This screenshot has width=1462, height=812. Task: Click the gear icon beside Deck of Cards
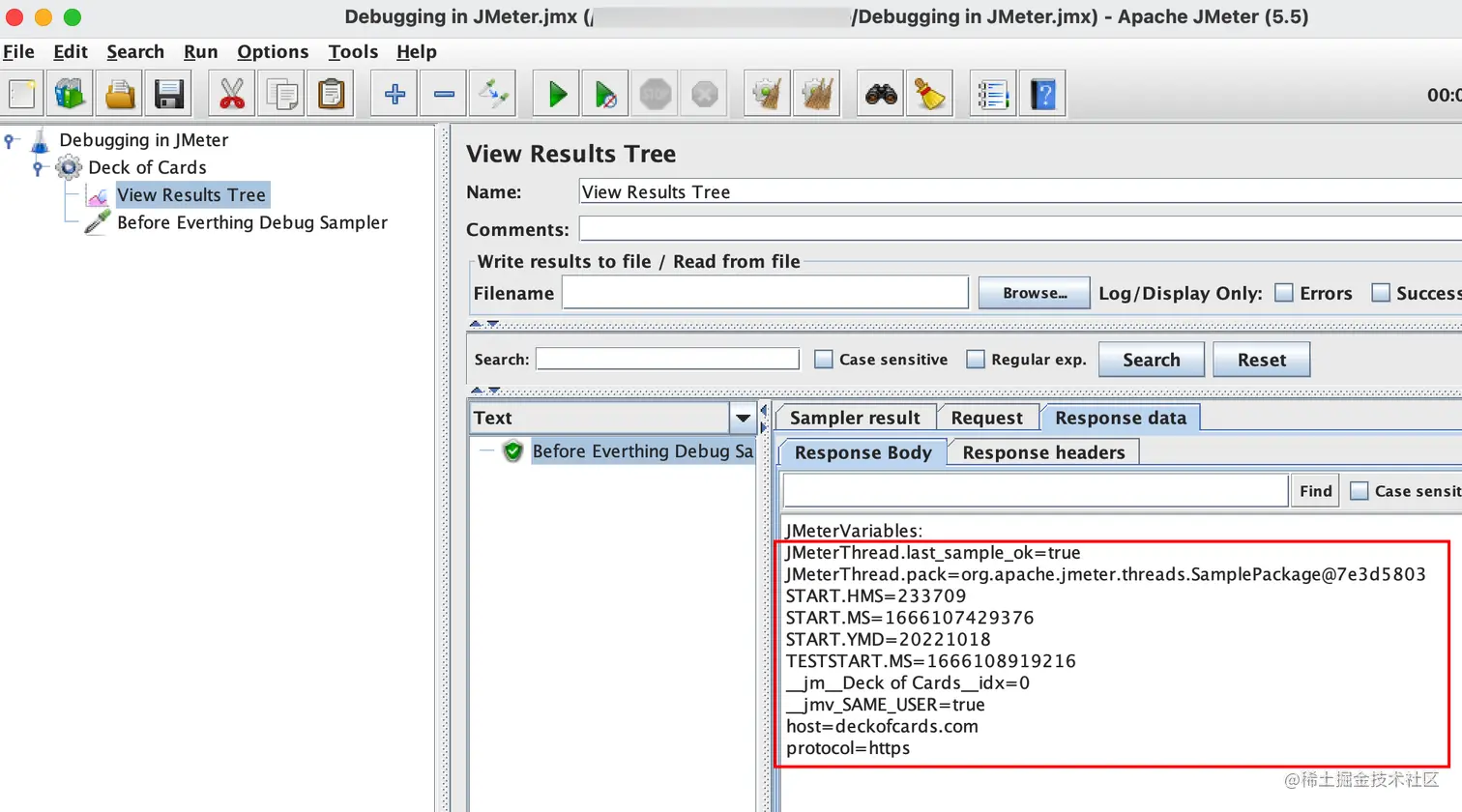point(69,167)
